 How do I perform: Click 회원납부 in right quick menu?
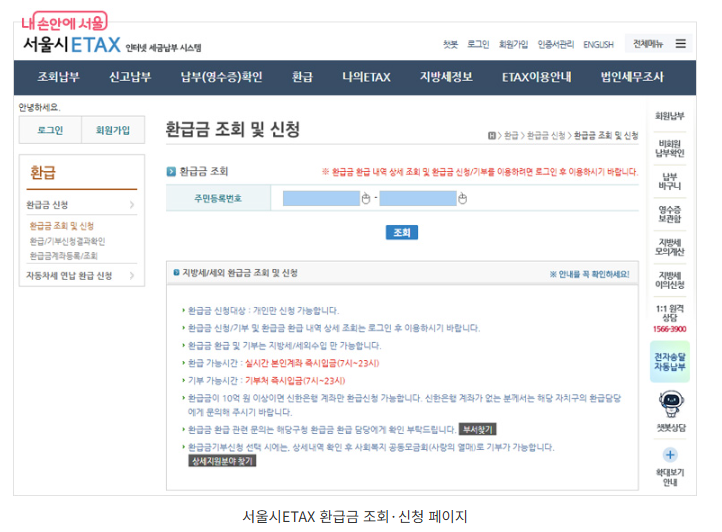click(x=670, y=116)
